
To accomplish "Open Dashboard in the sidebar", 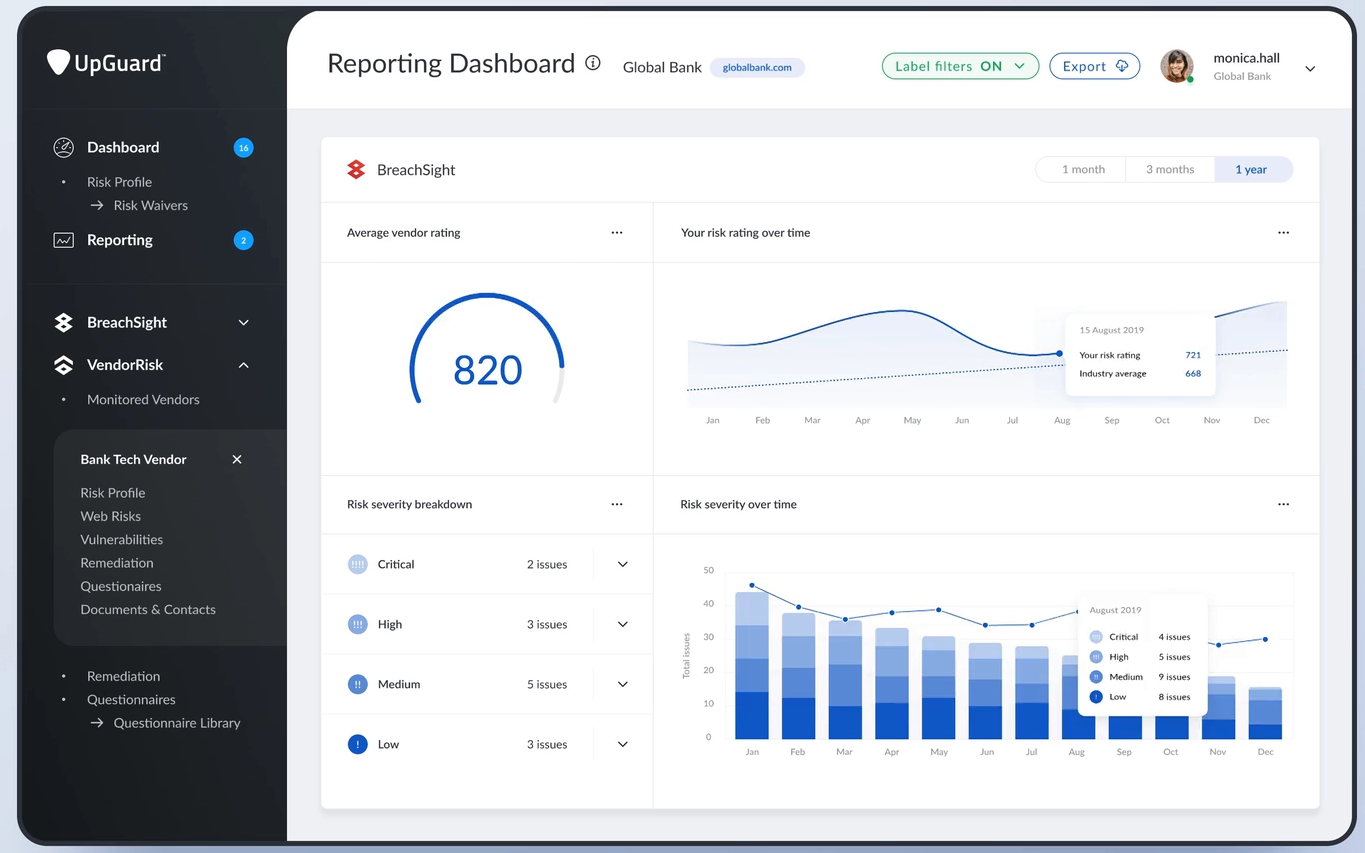I will [x=122, y=147].
